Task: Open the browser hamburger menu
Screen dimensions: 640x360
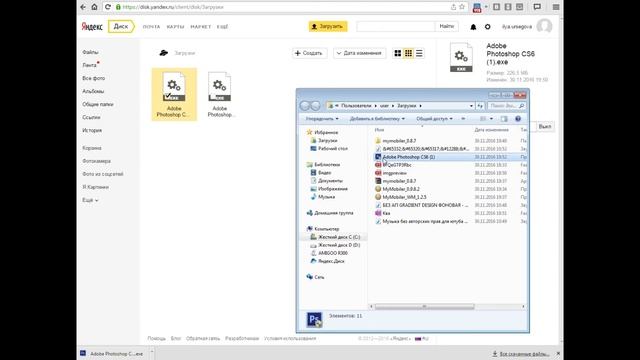Action: 556,7
